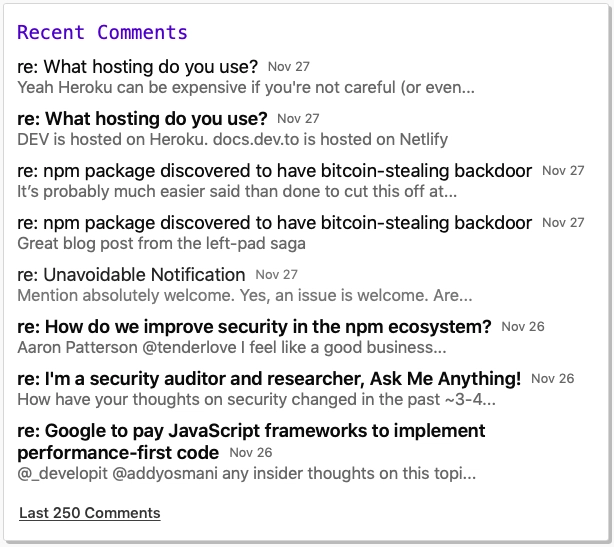Click Nov 27 date beside Unavoidable Notification
Image resolution: width=614 pixels, height=547 pixels.
coord(276,275)
